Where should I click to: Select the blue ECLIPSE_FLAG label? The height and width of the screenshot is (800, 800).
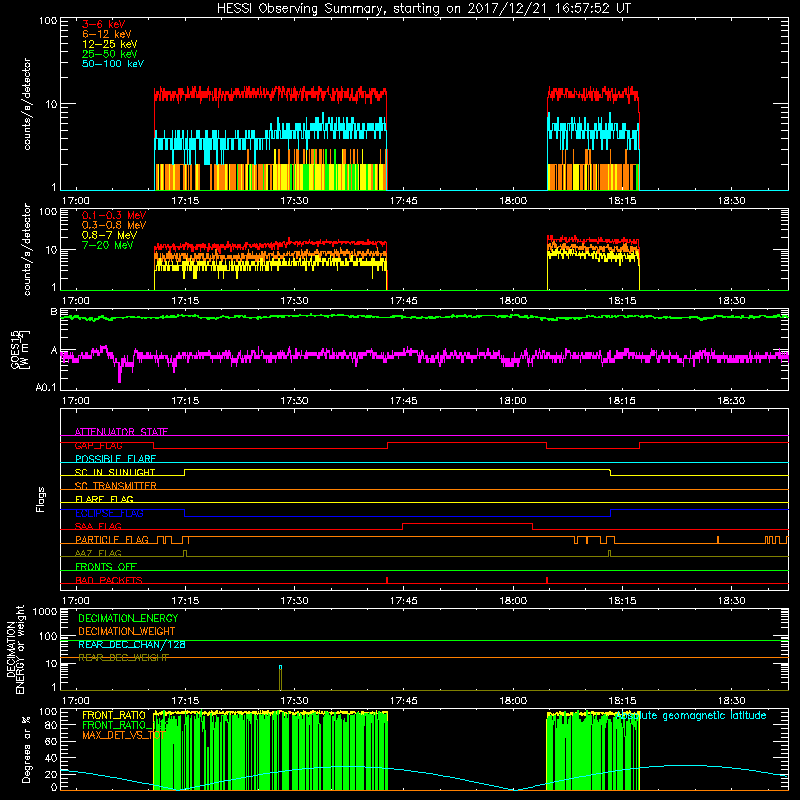pyautogui.click(x=109, y=513)
